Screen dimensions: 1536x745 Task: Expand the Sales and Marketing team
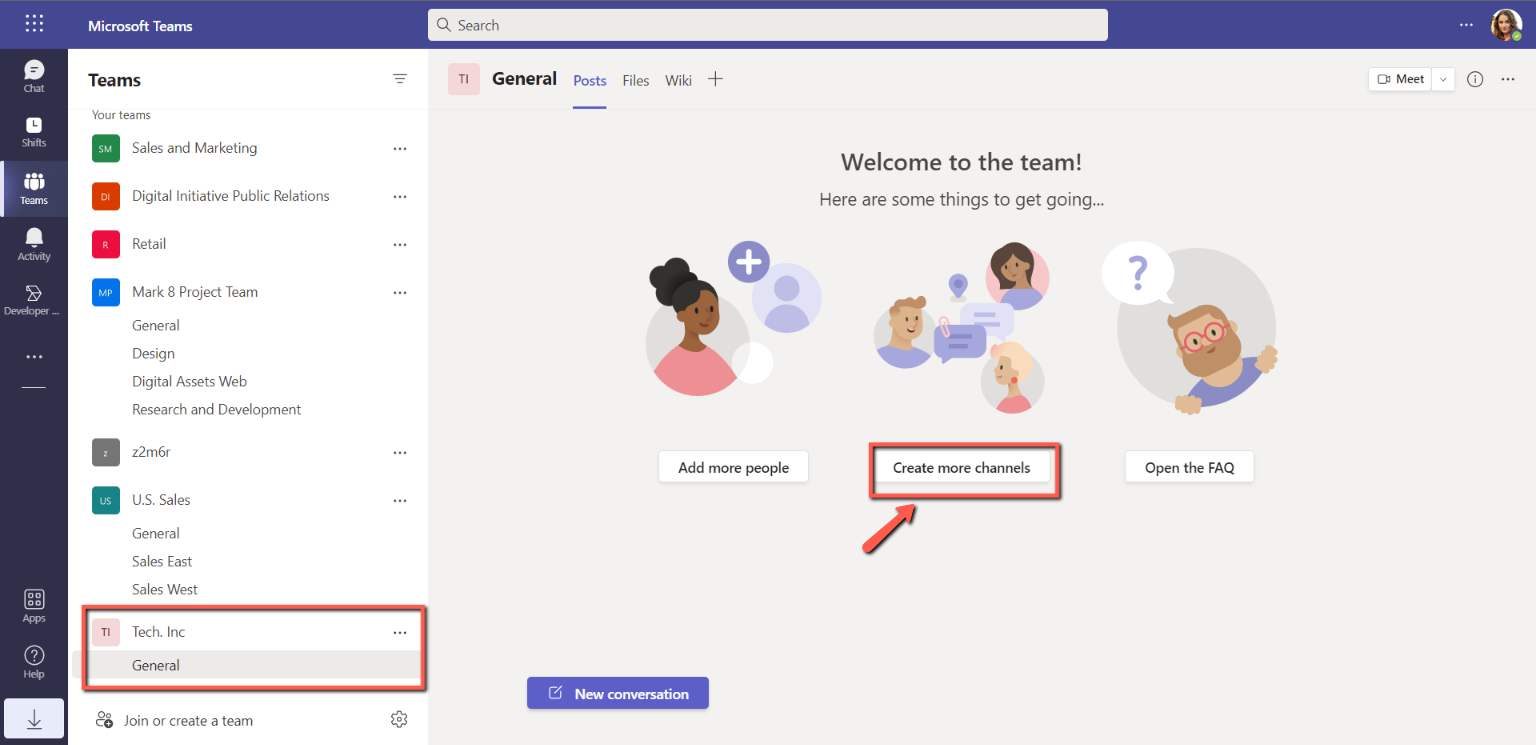(194, 148)
